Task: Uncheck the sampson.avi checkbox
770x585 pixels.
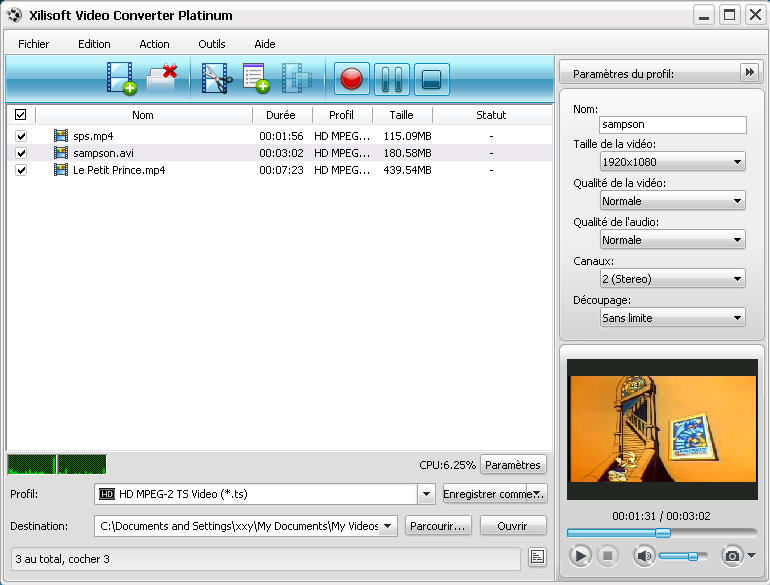Action: [x=21, y=153]
